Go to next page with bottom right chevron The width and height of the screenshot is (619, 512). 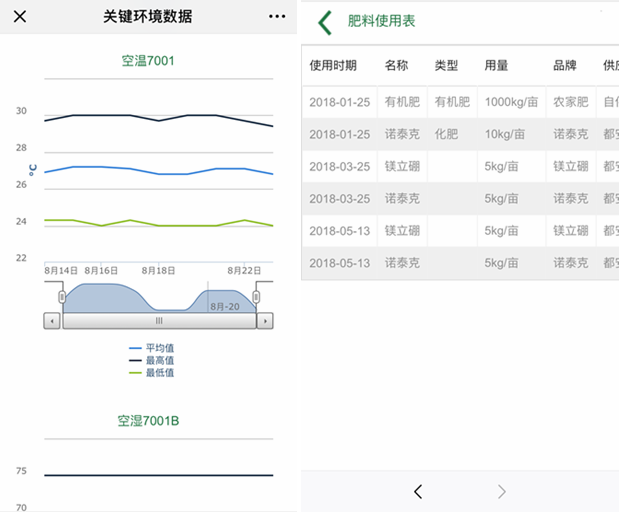click(502, 491)
